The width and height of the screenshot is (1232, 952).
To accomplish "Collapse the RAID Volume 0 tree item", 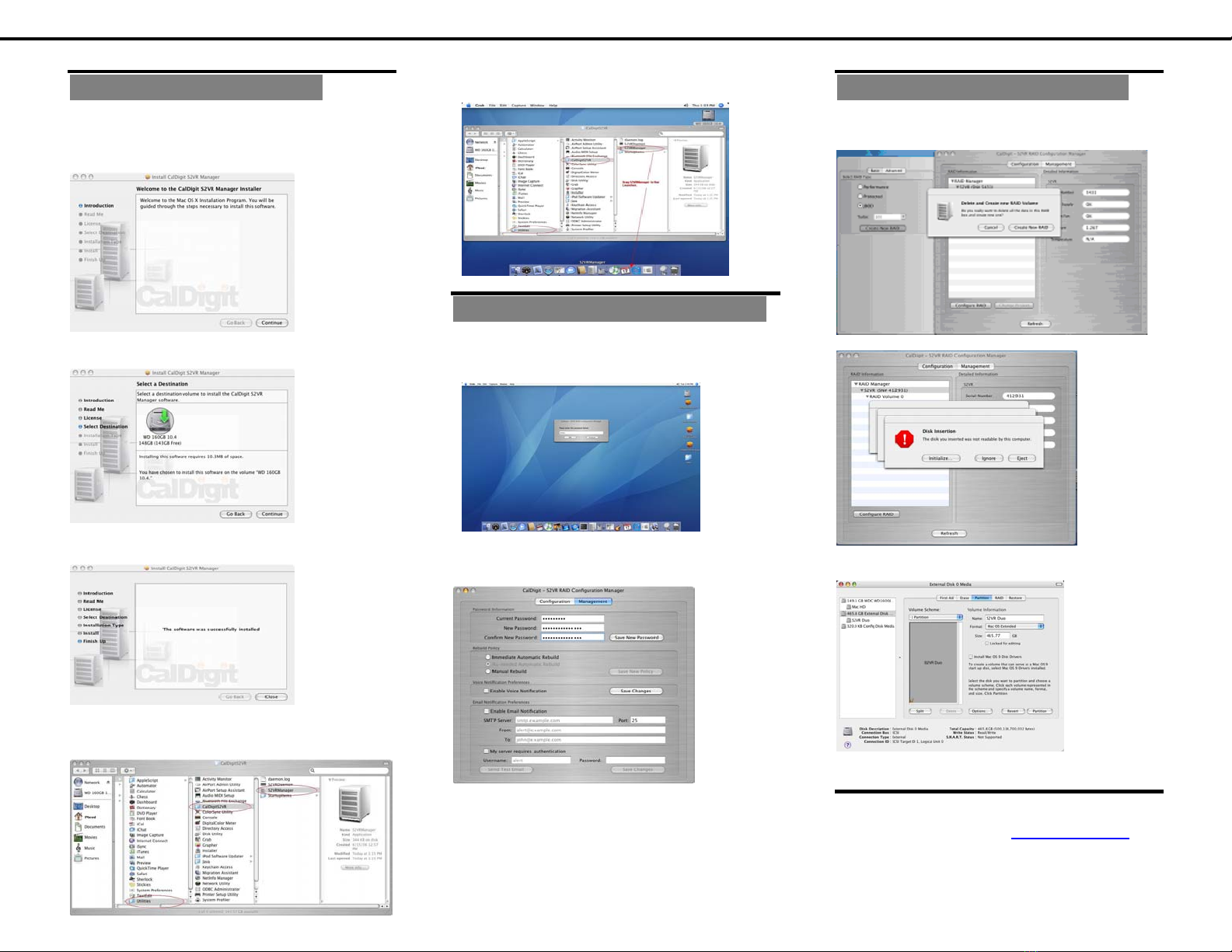I will pyautogui.click(x=867, y=396).
